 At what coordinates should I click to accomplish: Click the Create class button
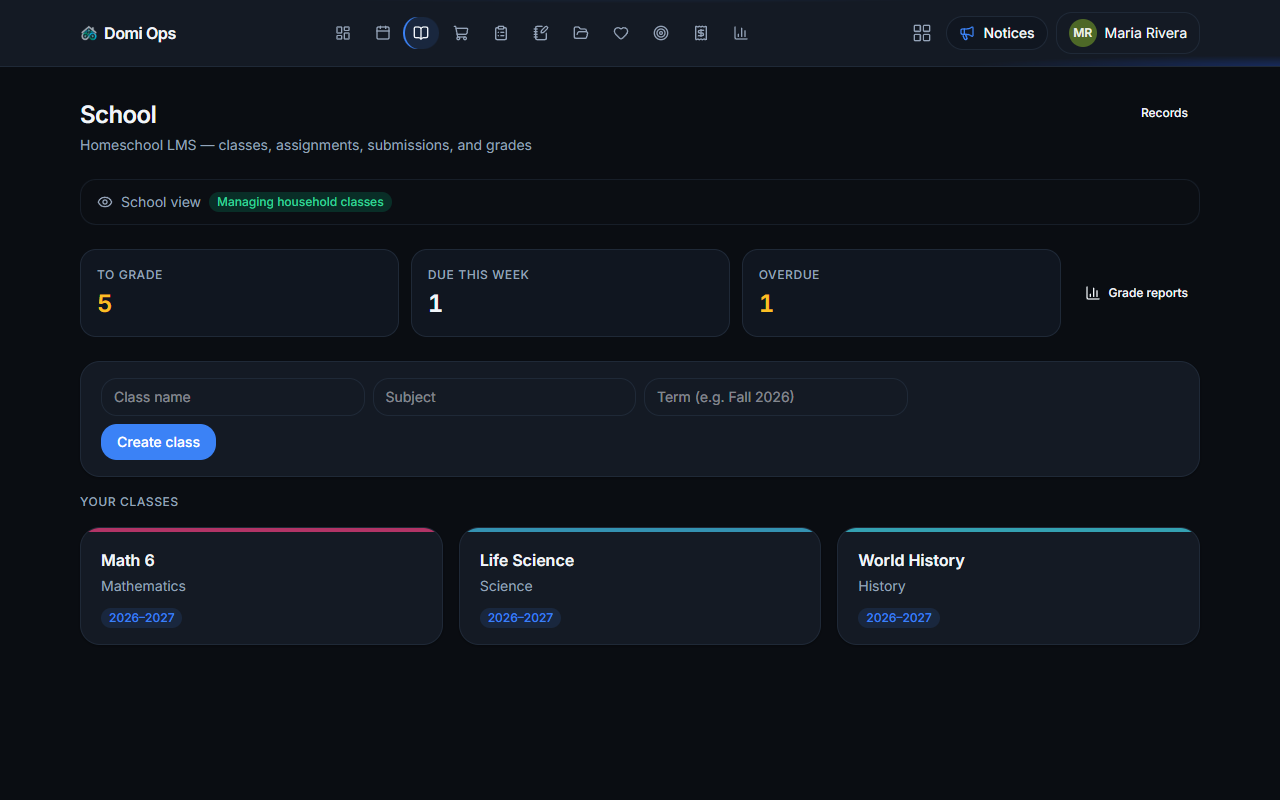pos(158,442)
